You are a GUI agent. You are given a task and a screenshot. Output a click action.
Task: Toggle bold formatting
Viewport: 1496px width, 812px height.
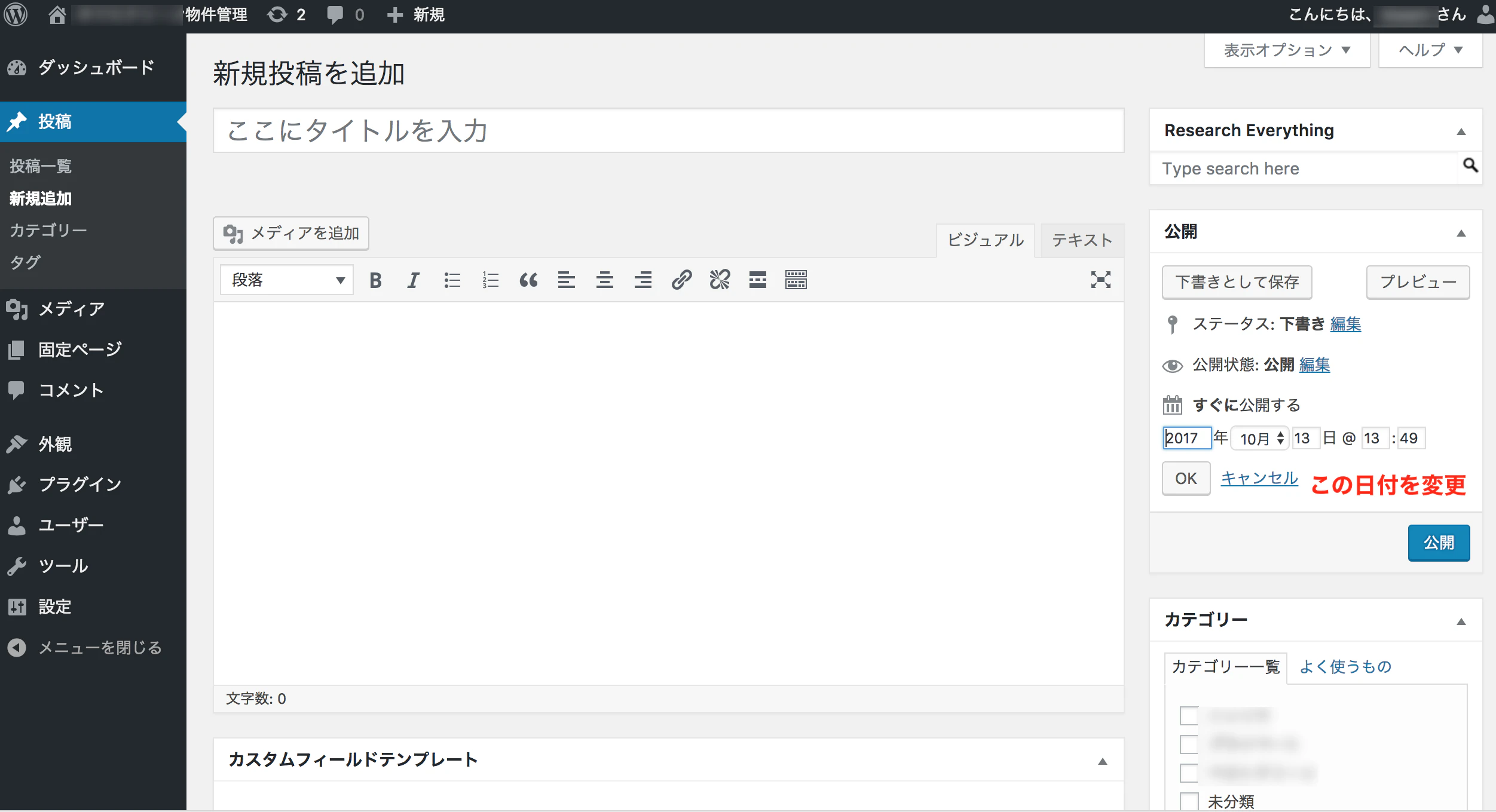tap(375, 280)
